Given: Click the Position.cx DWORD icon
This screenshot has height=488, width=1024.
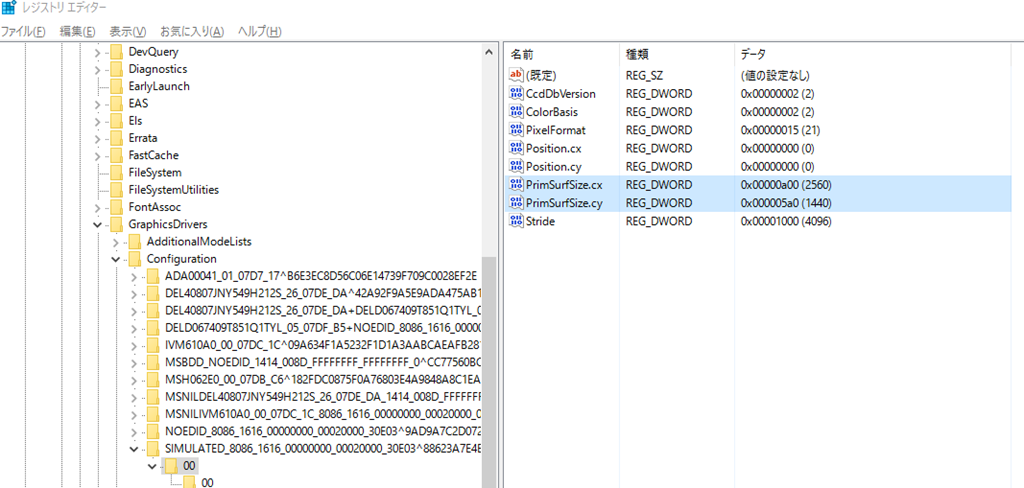Looking at the screenshot, I should pos(516,148).
